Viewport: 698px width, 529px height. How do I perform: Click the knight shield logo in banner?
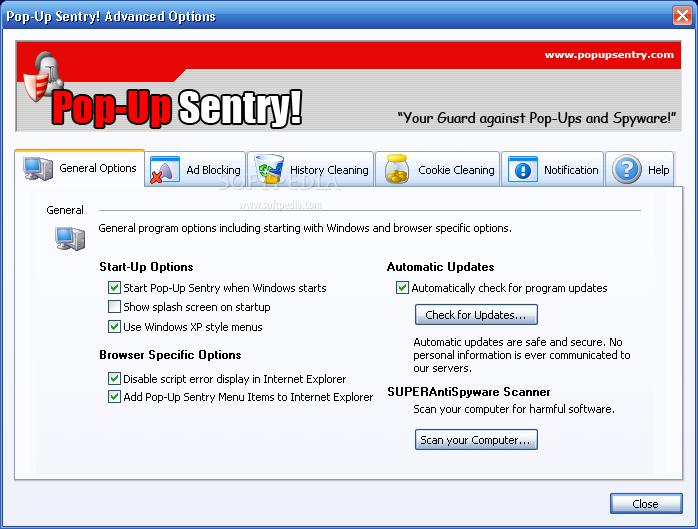coord(44,77)
